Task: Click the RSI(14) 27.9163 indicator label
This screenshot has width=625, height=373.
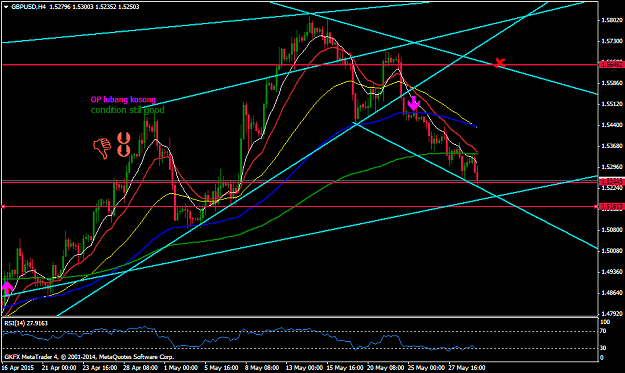Action: pyautogui.click(x=26, y=323)
